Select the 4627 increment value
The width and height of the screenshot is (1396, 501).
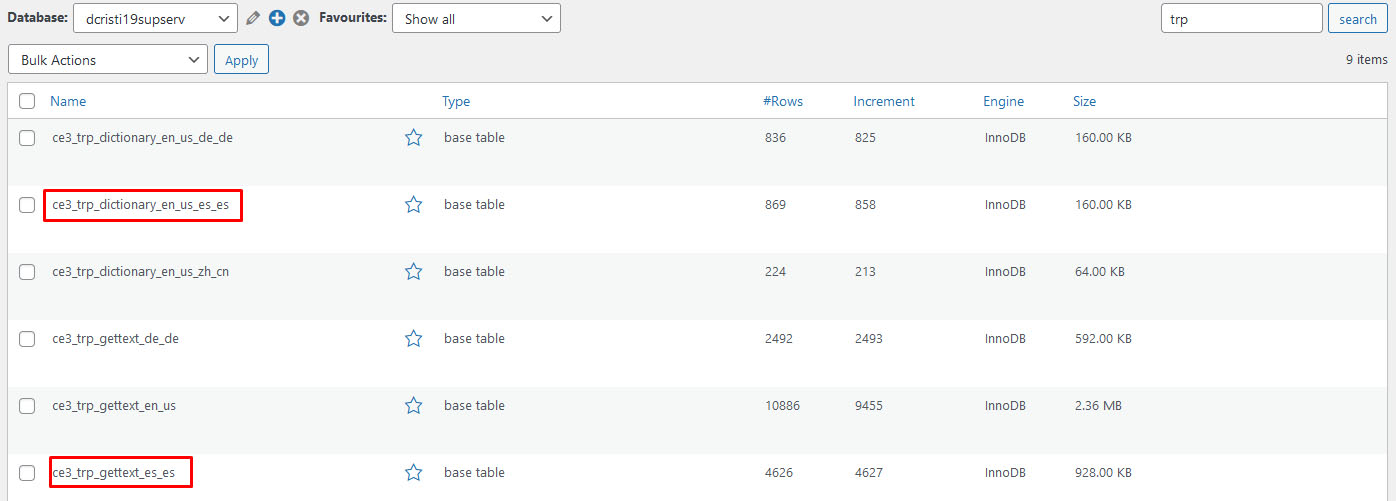pyautogui.click(x=869, y=473)
